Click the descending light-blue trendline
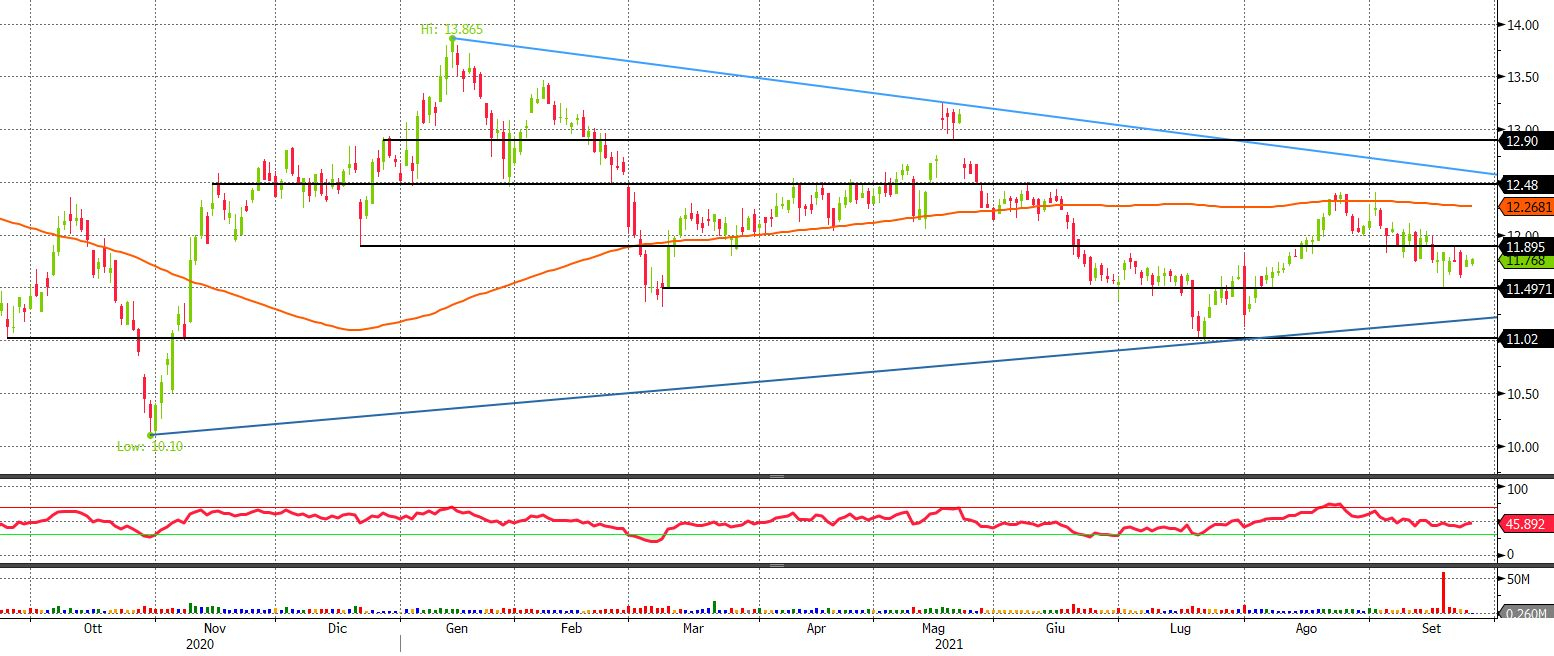1554x656 pixels. [x=975, y=107]
